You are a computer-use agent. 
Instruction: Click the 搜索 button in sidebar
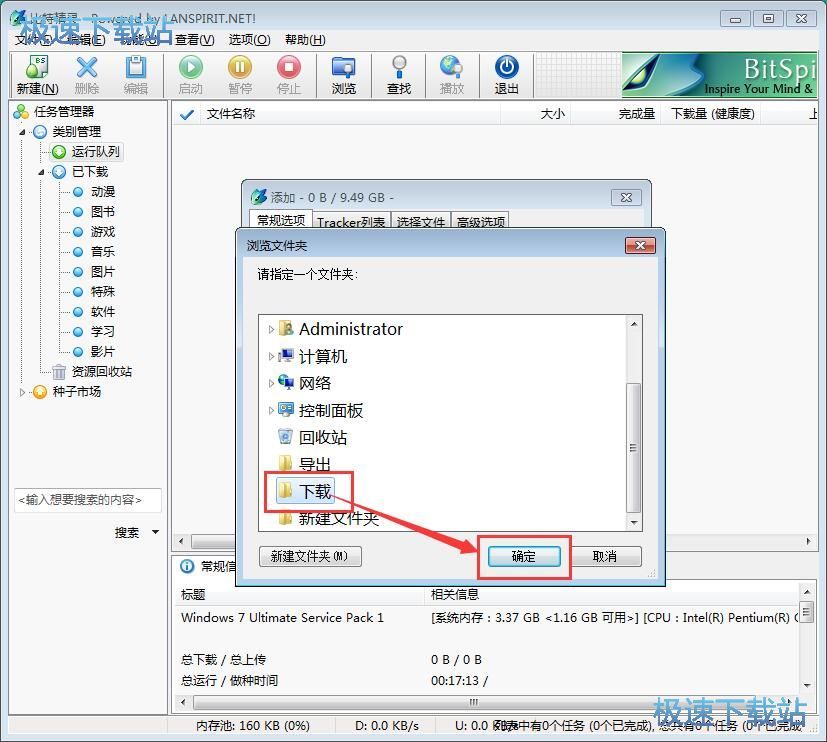[127, 532]
